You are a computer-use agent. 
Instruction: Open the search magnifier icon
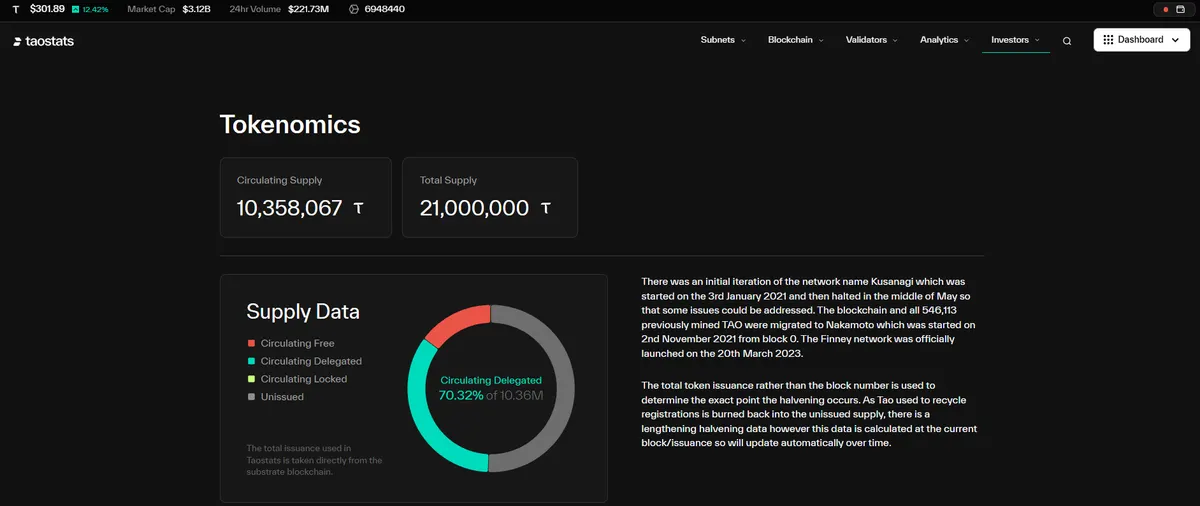coord(1067,41)
